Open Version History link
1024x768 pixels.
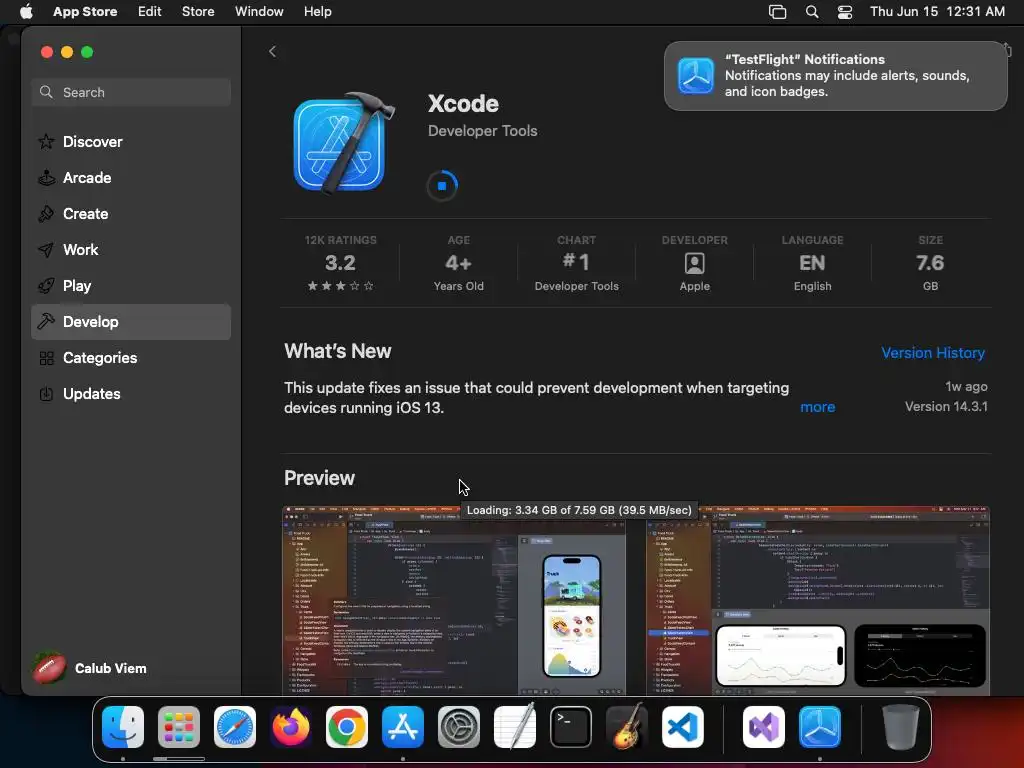click(x=933, y=353)
